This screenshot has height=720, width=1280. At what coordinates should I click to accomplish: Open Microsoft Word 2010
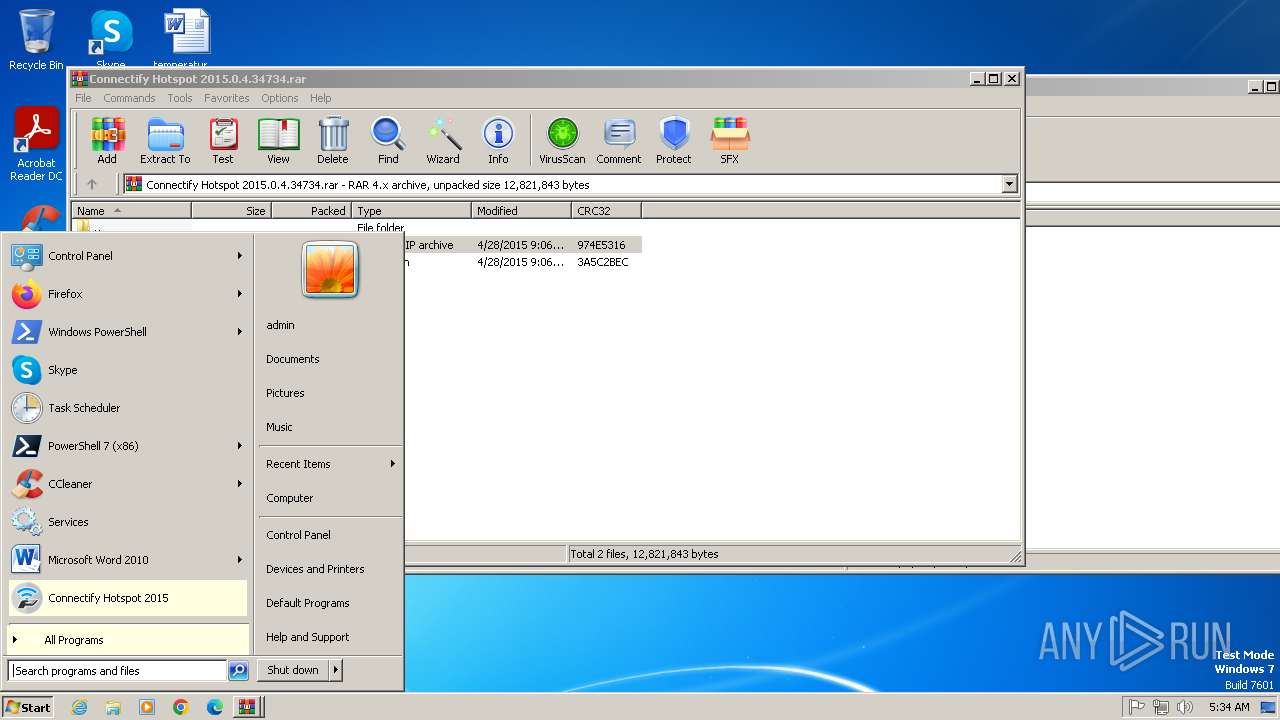127,560
